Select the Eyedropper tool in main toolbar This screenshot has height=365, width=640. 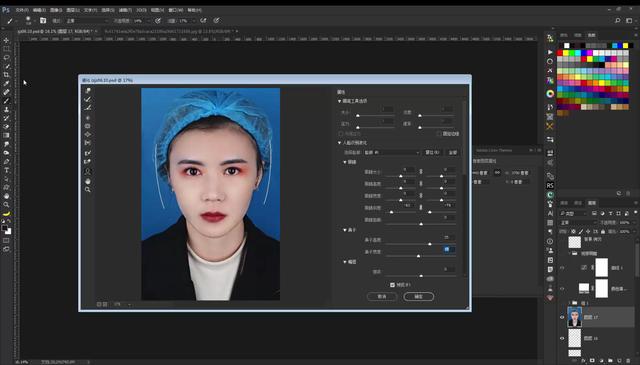tap(6, 84)
